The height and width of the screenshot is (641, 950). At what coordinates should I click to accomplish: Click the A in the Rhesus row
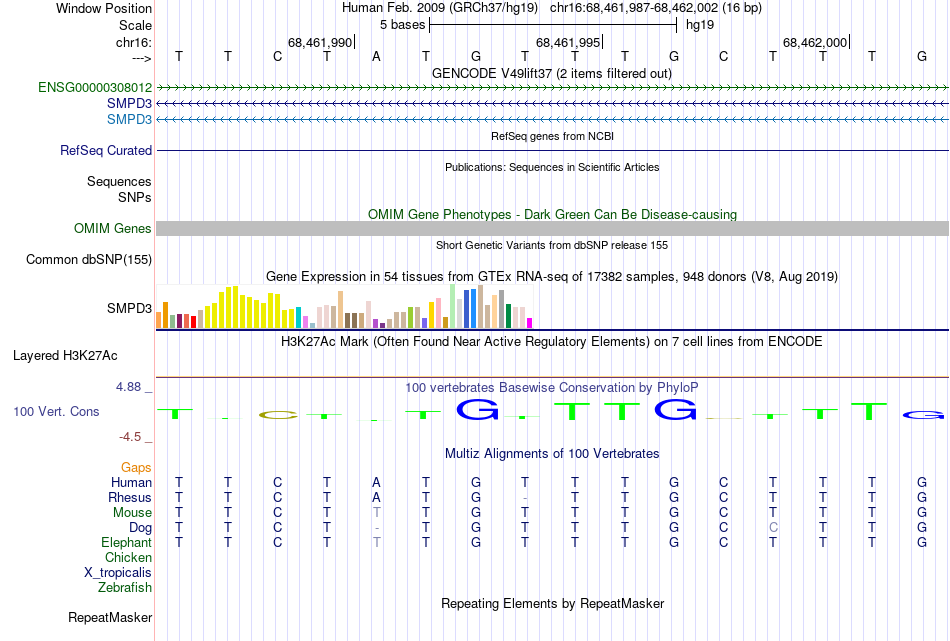[376, 497]
